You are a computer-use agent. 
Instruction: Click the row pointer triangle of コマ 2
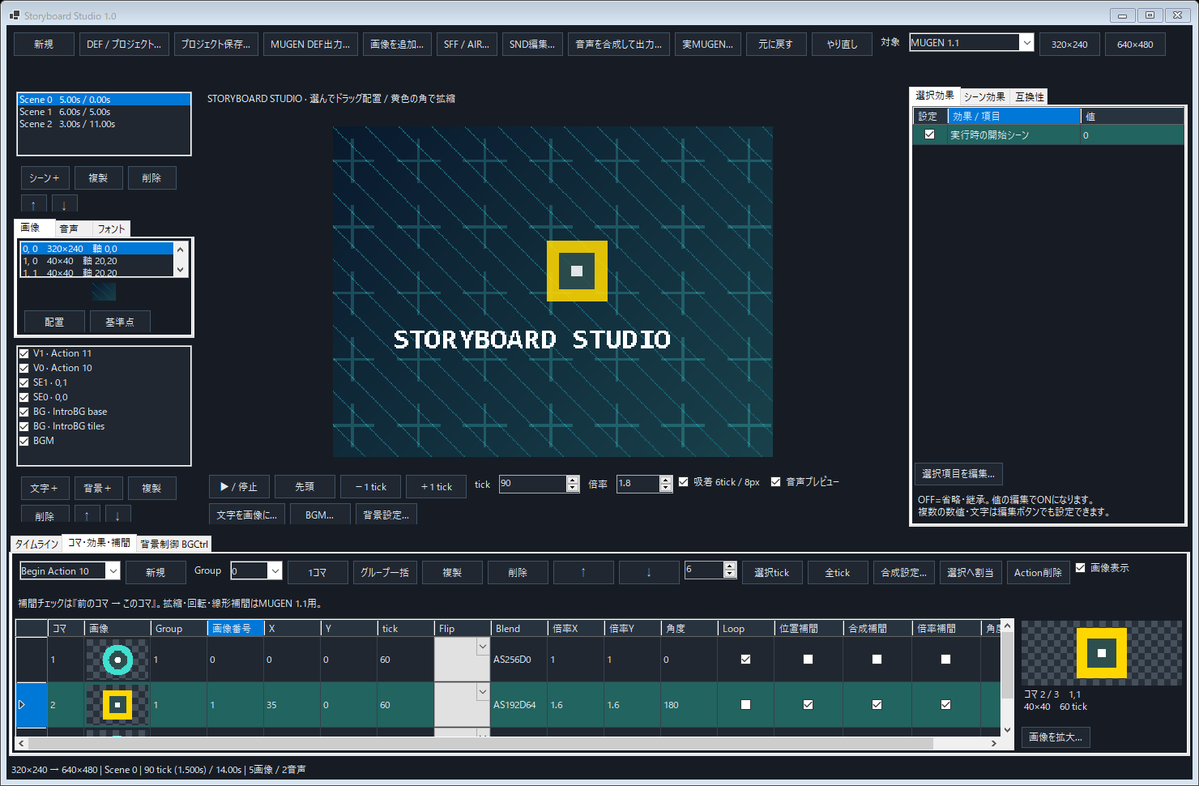click(21, 704)
